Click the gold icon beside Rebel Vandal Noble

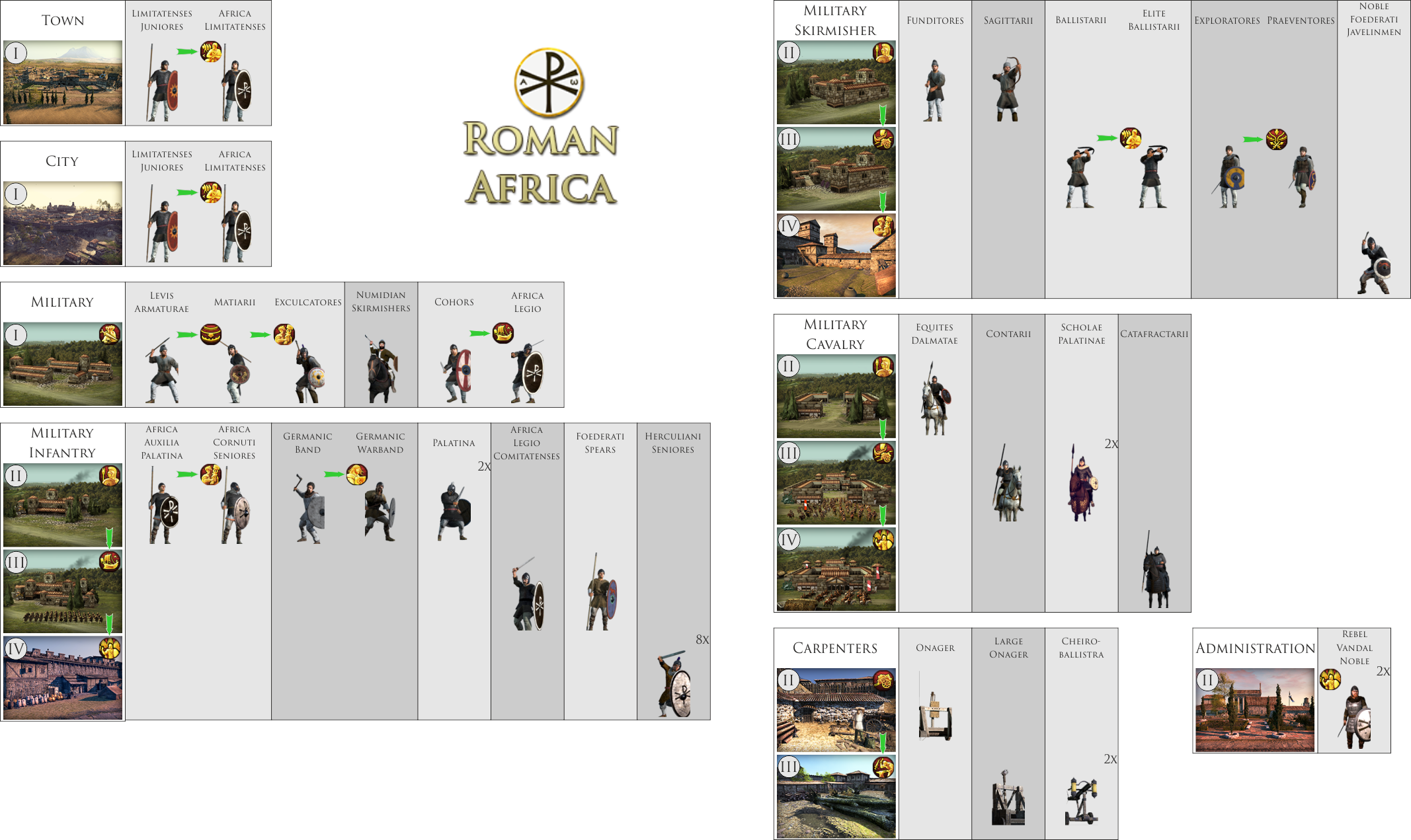[x=1330, y=679]
